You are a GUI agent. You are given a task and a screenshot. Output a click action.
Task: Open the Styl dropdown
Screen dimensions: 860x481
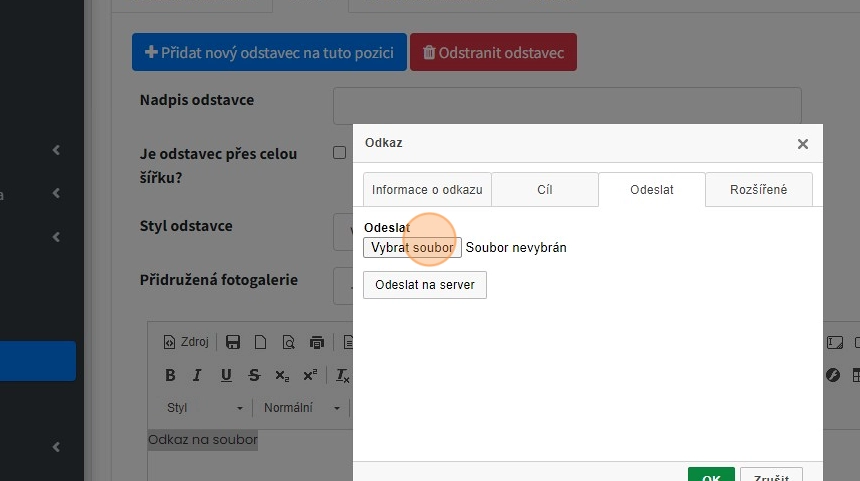click(x=205, y=408)
